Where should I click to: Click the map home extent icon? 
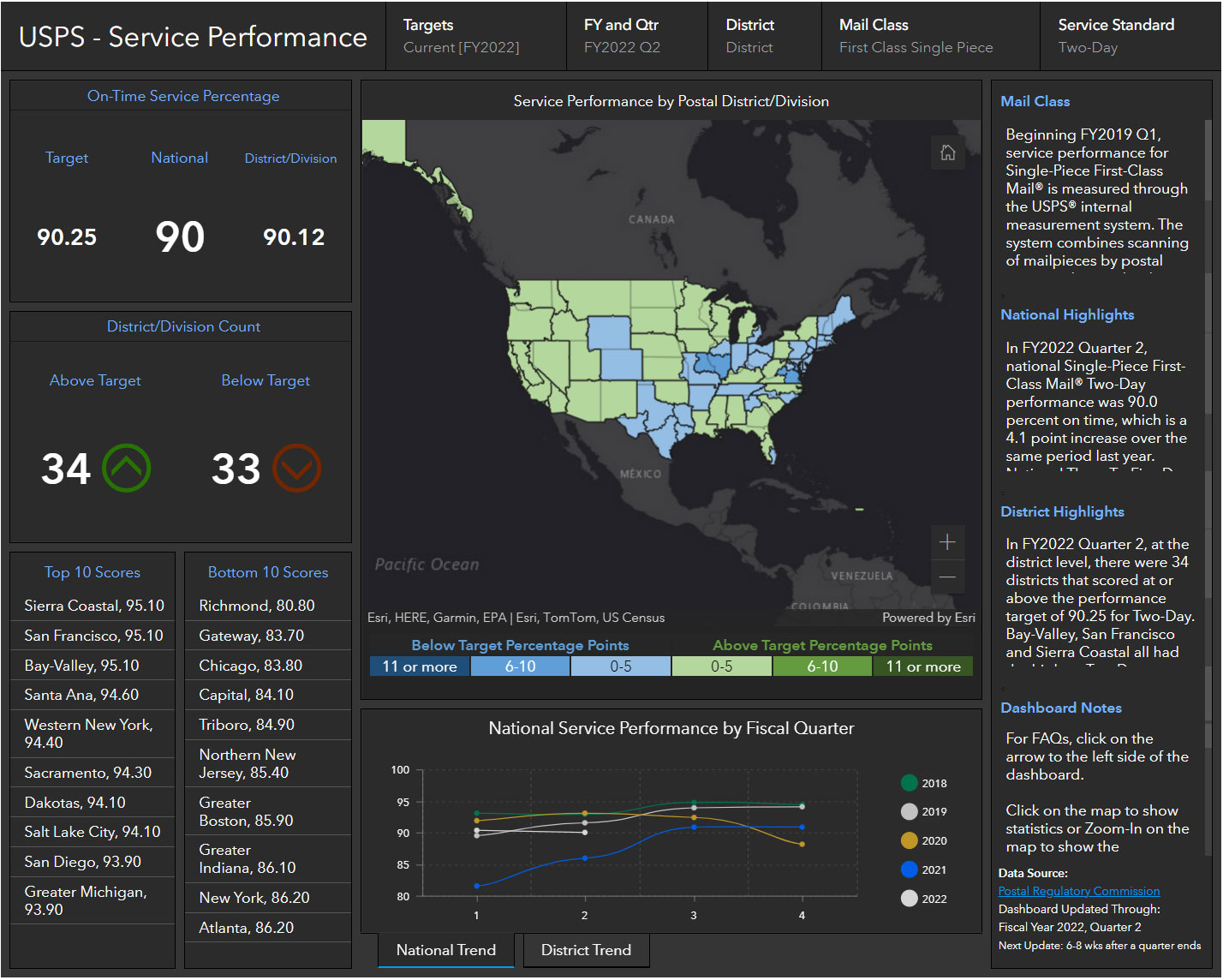947,152
